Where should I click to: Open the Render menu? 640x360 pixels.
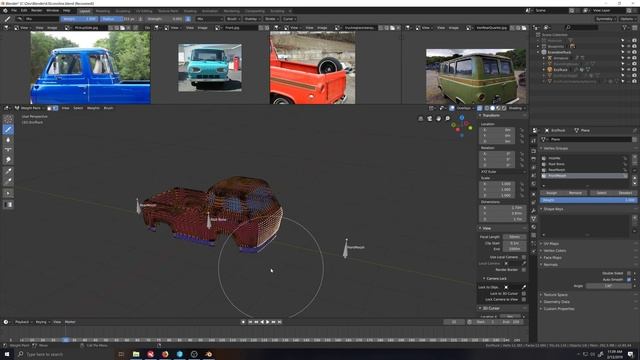[37, 11]
